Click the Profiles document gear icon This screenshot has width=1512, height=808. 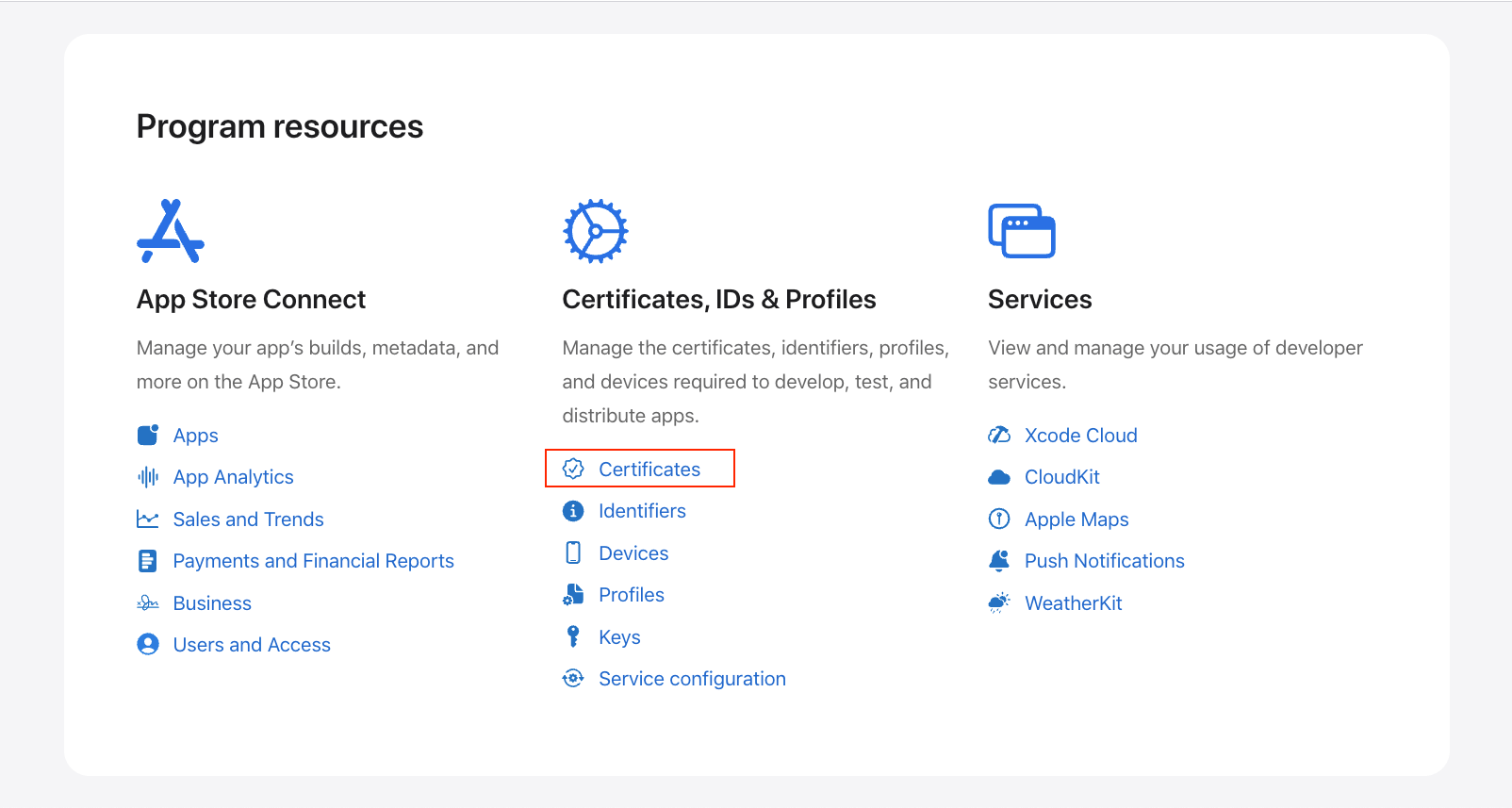pyautogui.click(x=573, y=594)
